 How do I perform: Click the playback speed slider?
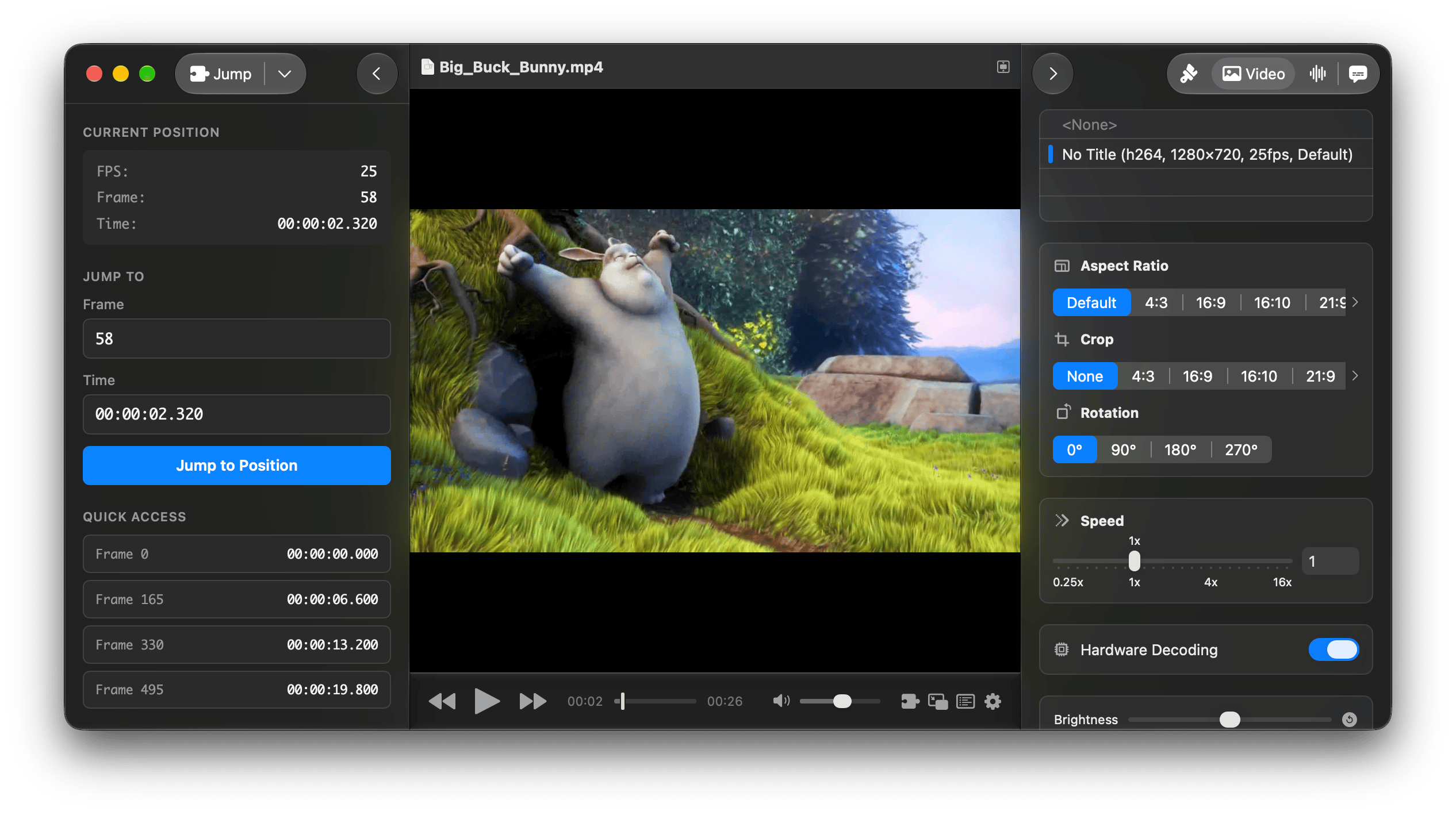pyautogui.click(x=1172, y=561)
